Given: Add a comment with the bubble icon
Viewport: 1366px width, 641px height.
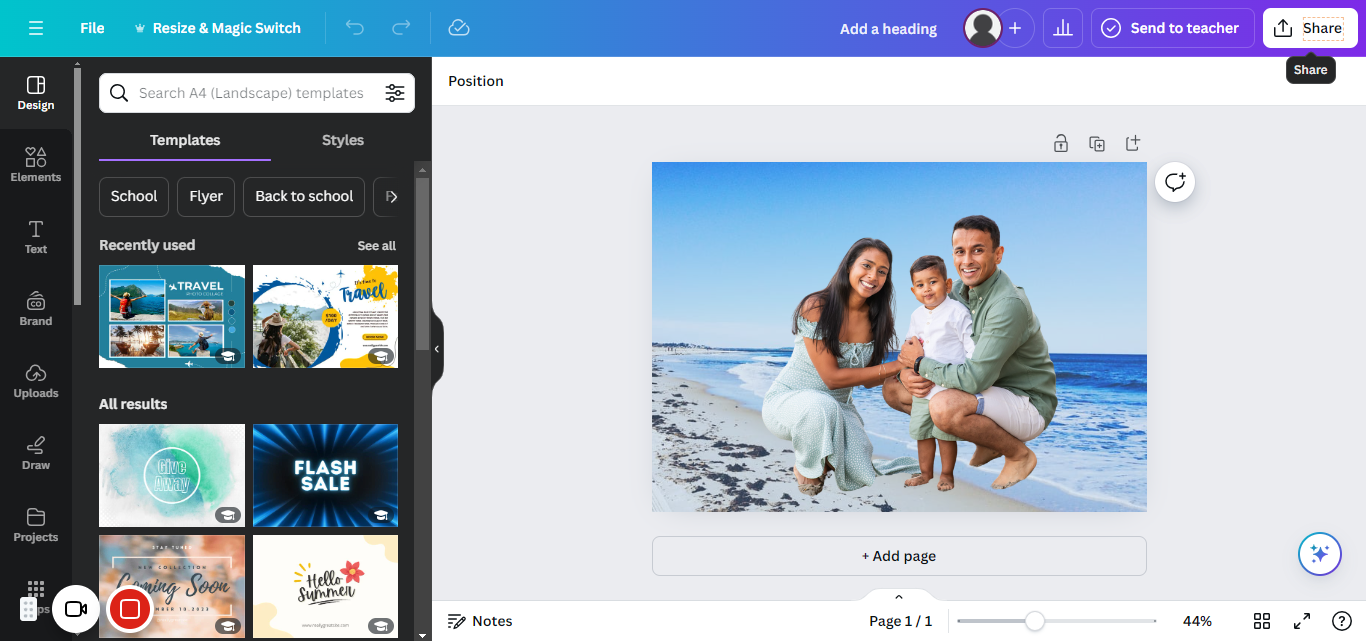Looking at the screenshot, I should (x=1175, y=182).
